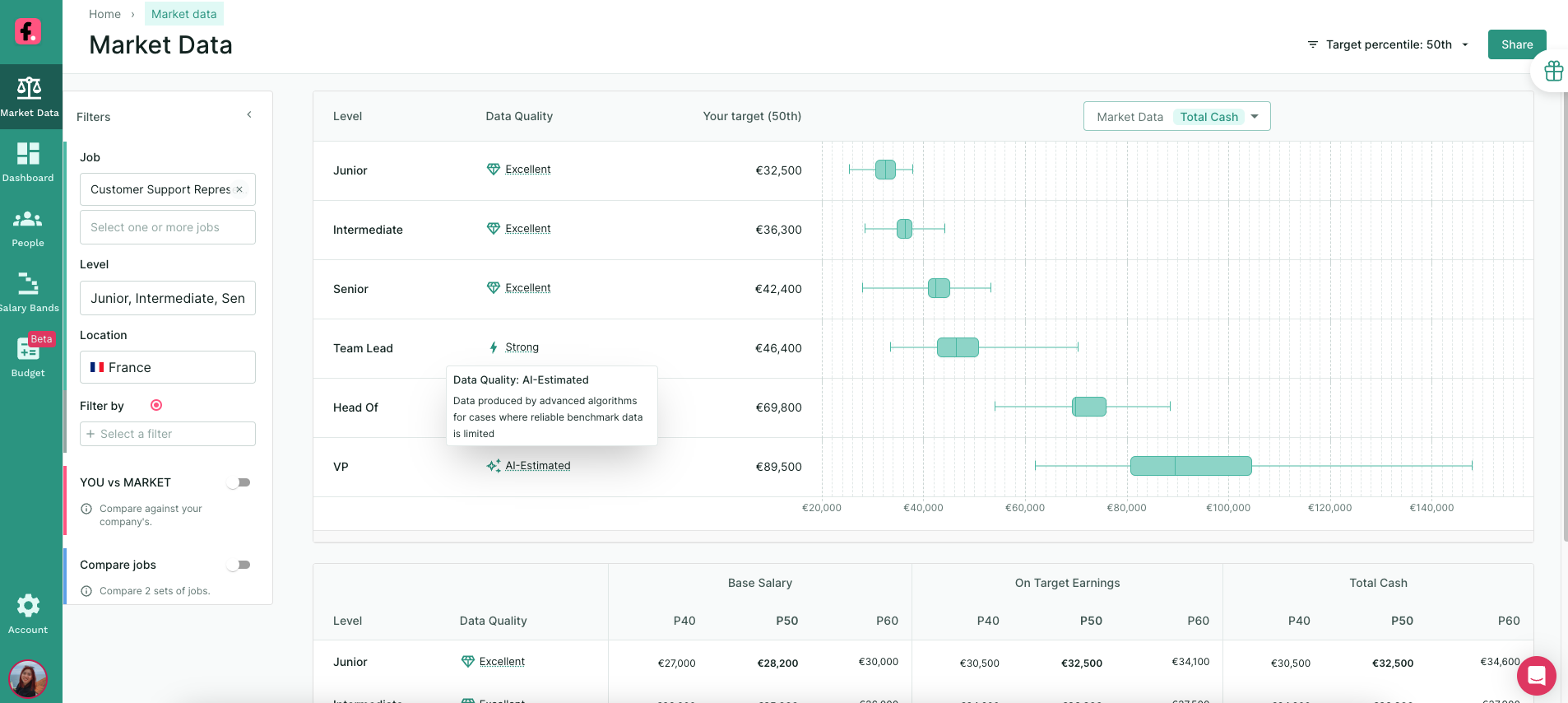Click the AI-Estimated data quality link
This screenshot has width=1568, height=703.
click(x=537, y=466)
